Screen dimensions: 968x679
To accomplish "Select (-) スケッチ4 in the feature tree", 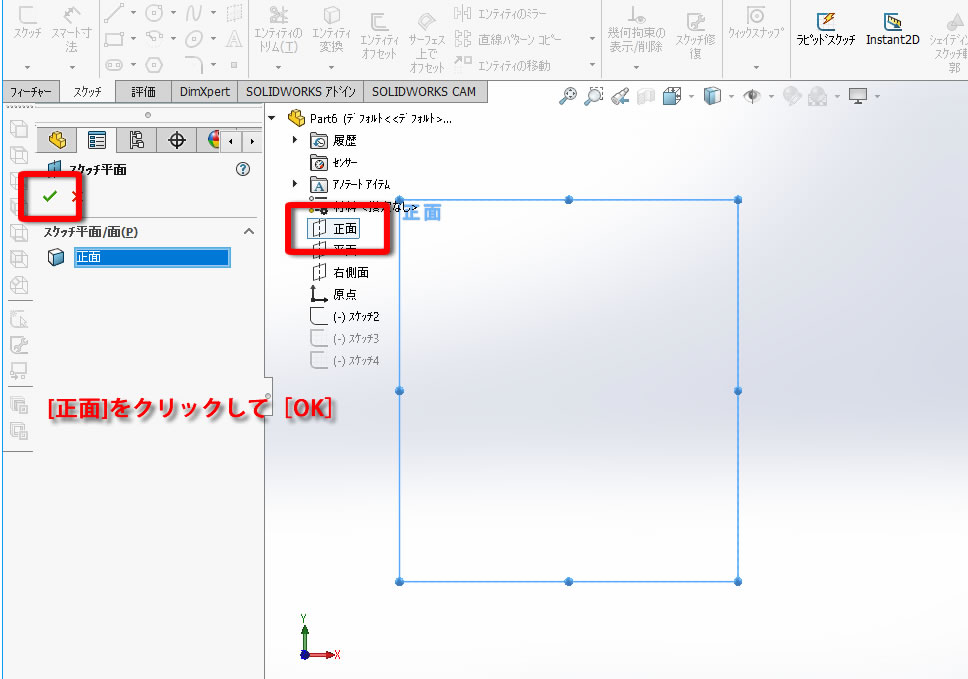I will tap(344, 360).
